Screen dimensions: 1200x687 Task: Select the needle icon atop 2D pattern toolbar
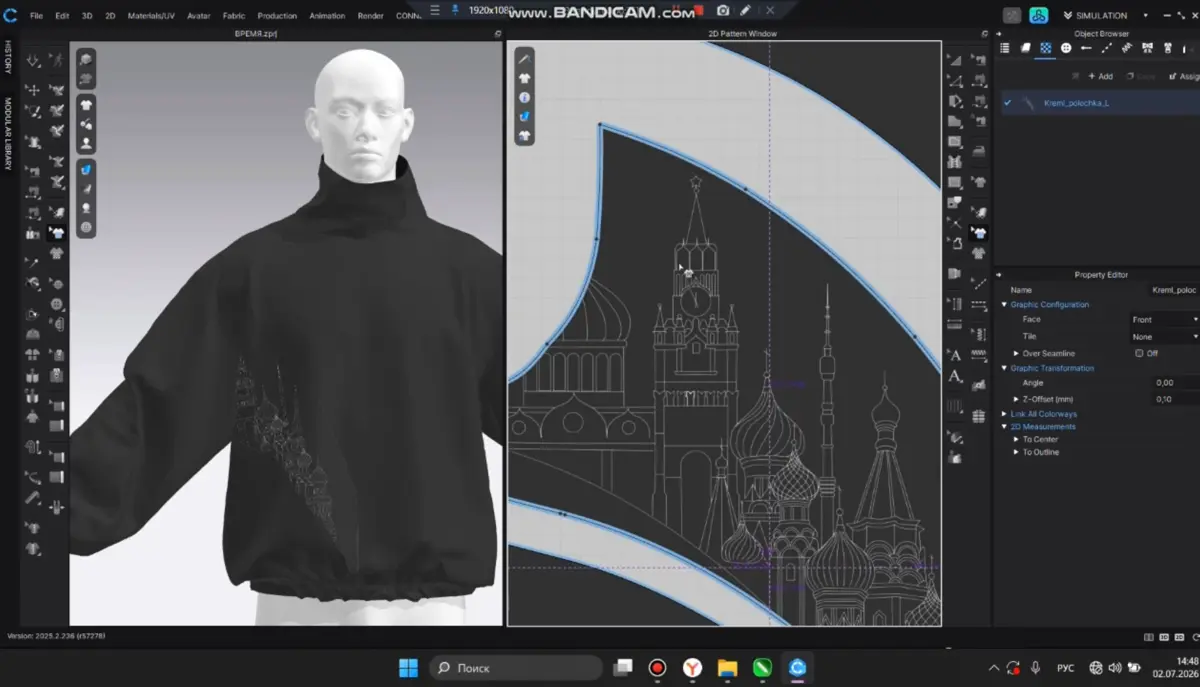point(524,59)
